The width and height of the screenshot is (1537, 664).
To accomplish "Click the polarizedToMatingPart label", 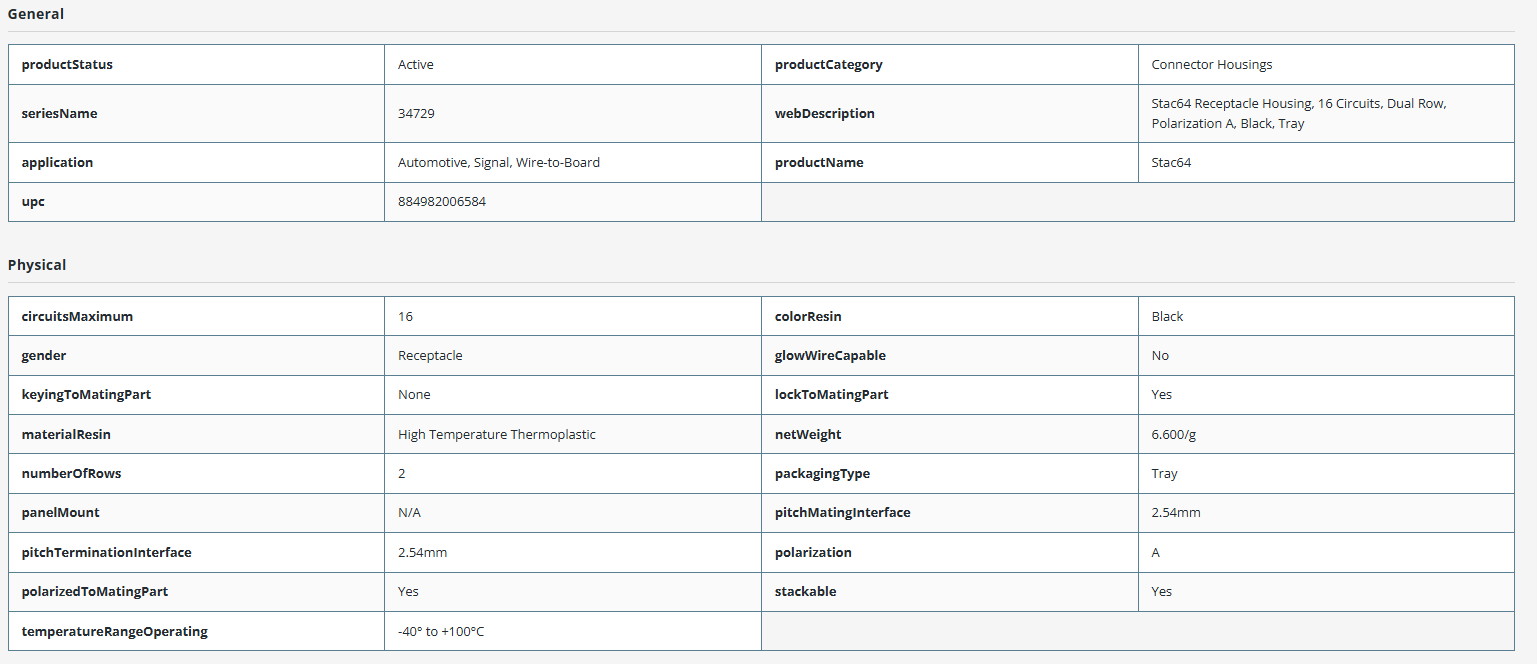I will tap(95, 591).
